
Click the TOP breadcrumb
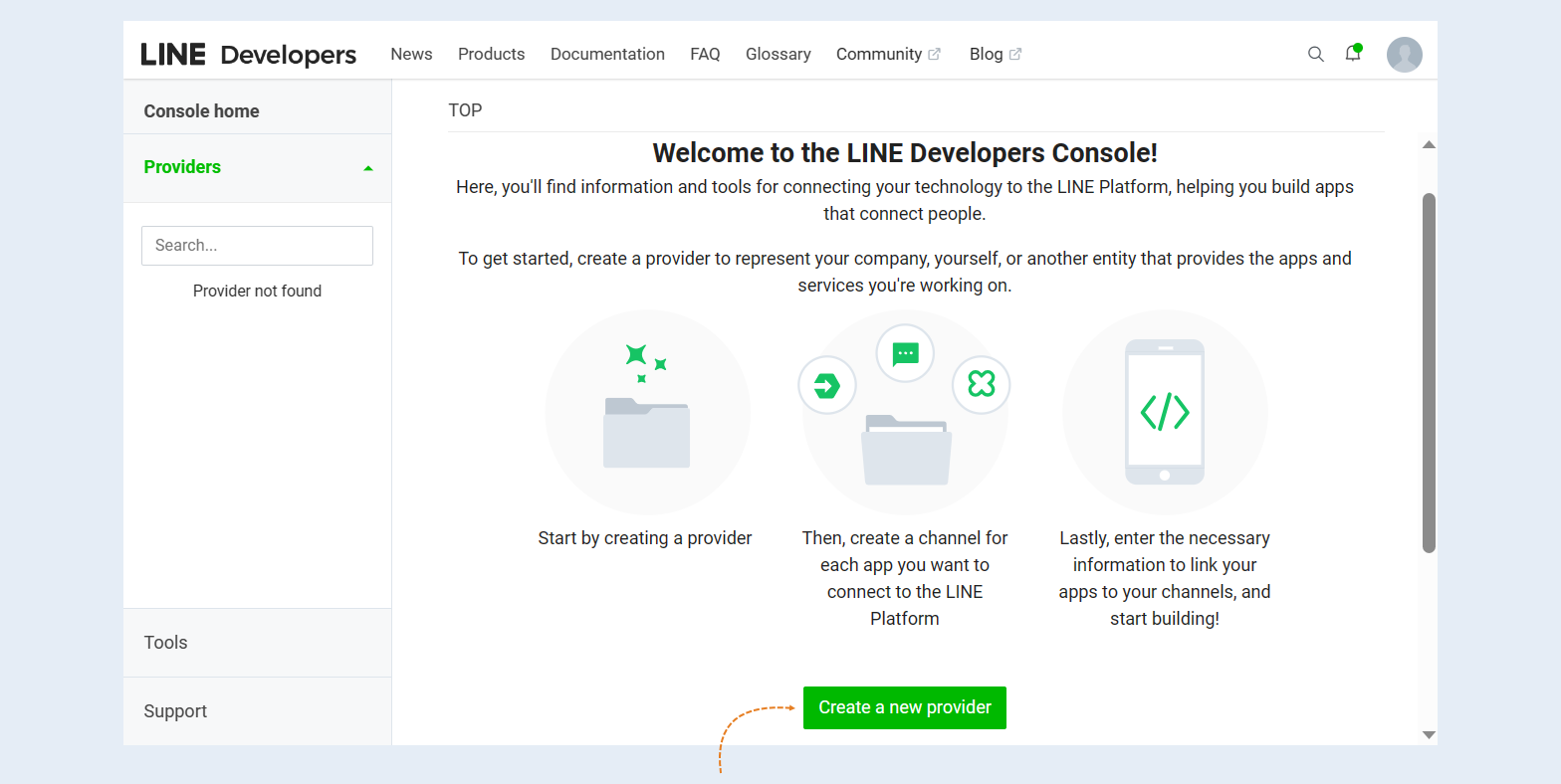point(465,110)
